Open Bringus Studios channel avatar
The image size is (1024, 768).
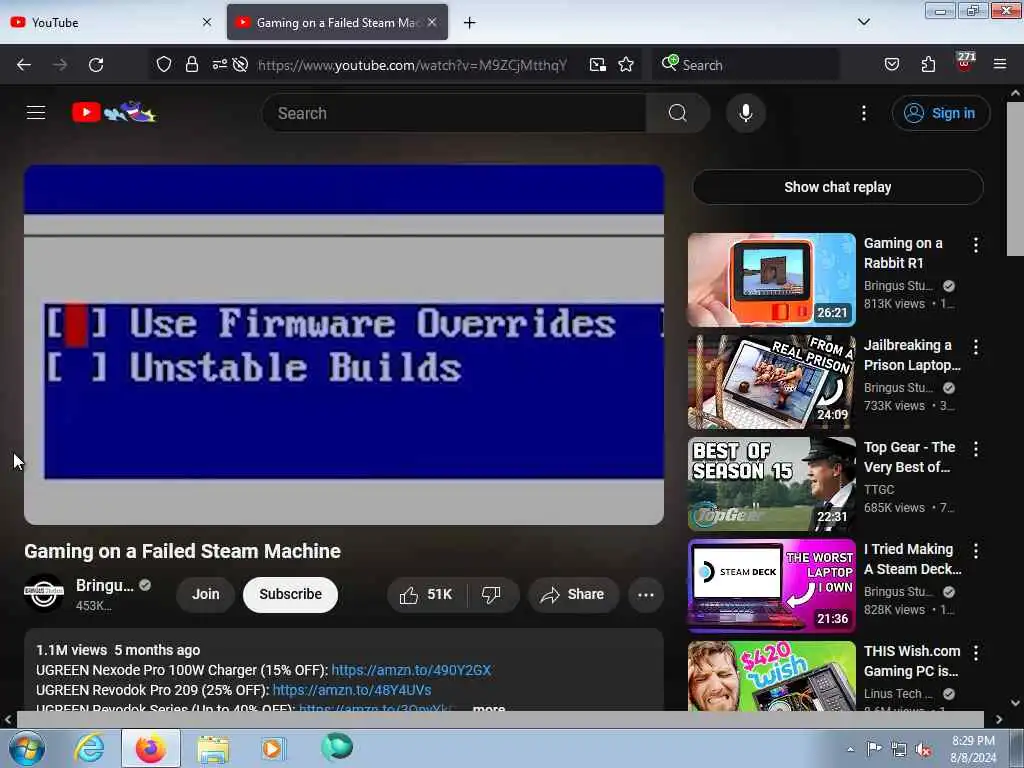pos(44,593)
